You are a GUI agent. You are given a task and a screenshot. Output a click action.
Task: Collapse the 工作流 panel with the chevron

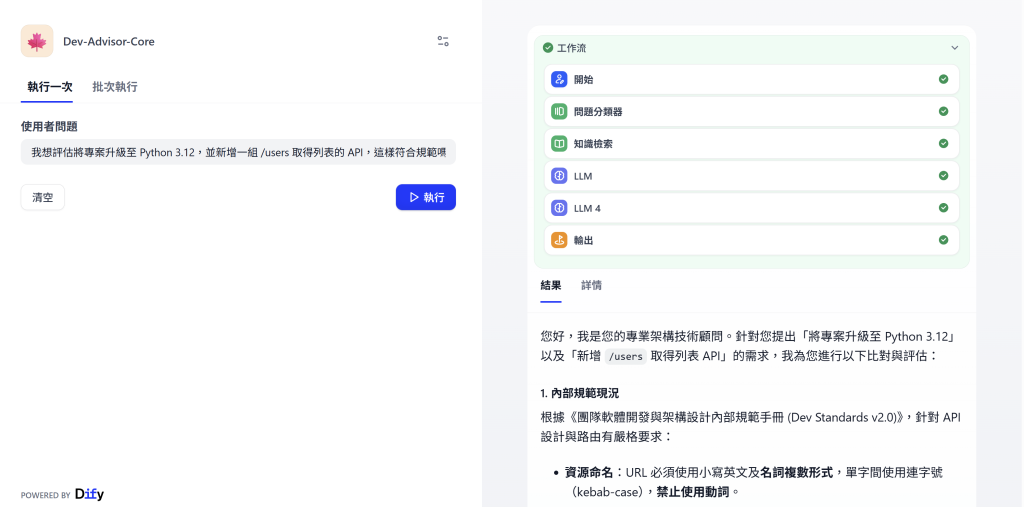coord(955,48)
